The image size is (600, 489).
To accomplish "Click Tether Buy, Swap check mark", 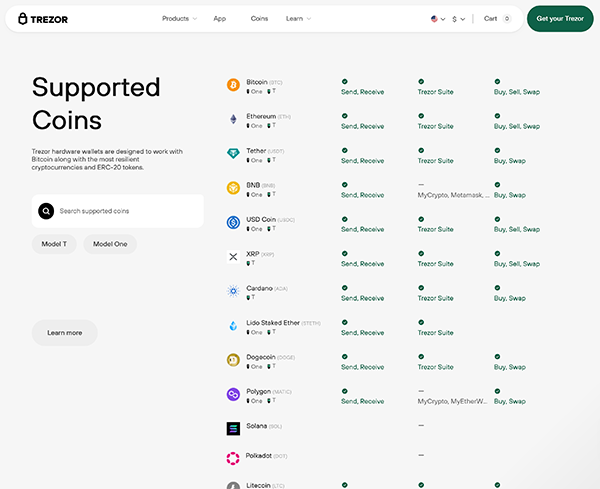I will tap(497, 150).
